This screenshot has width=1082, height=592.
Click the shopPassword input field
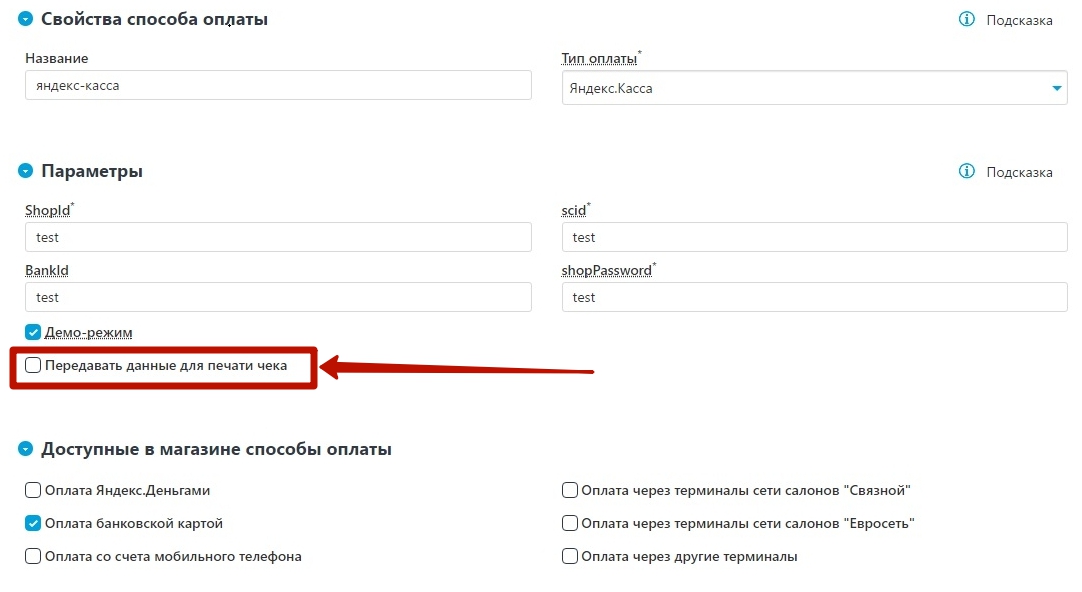coord(814,297)
